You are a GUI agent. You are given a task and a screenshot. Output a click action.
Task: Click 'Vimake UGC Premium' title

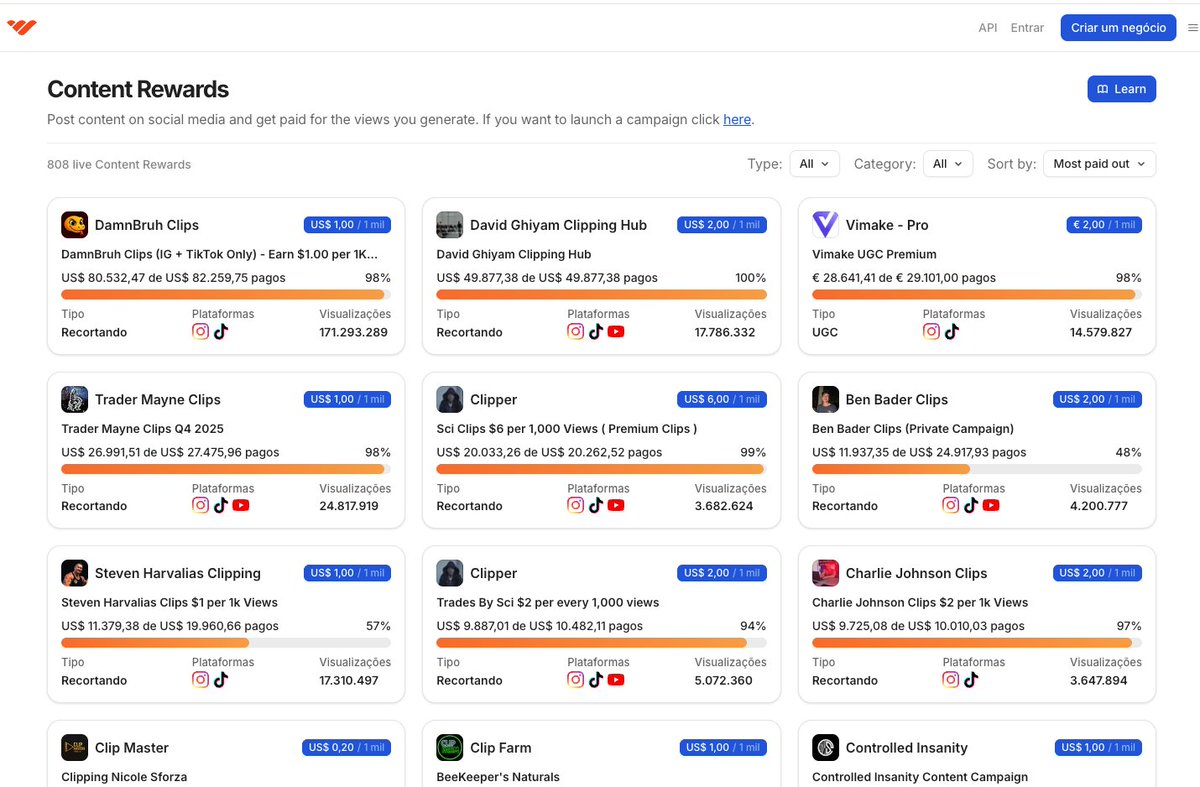[x=874, y=254]
